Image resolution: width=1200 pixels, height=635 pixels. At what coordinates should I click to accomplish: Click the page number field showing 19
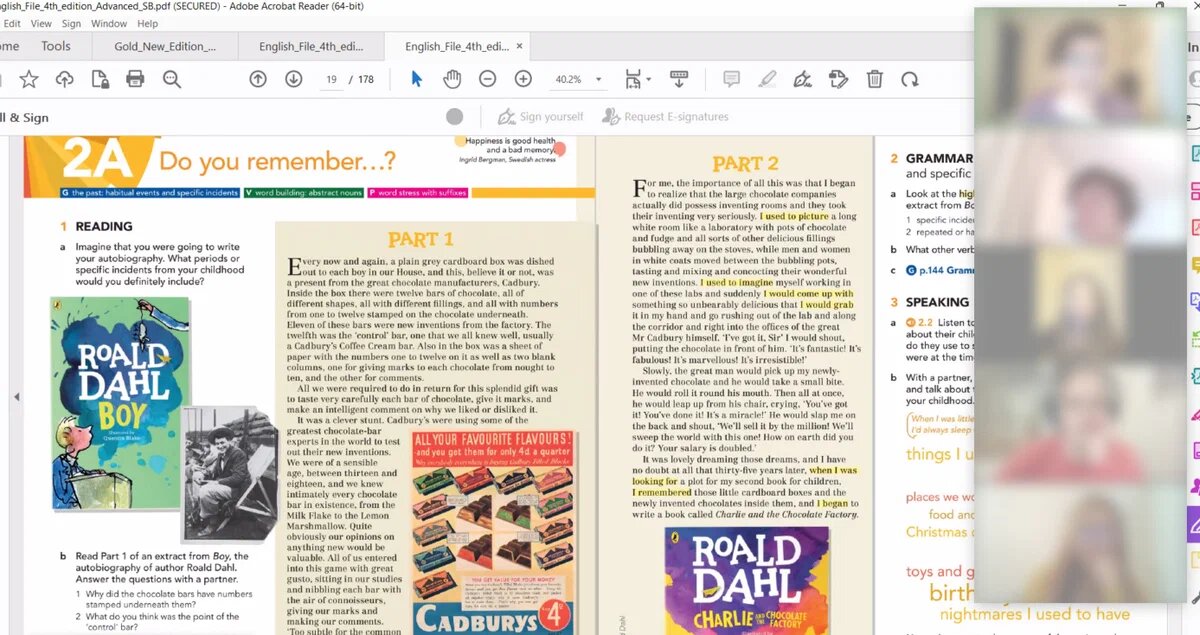[331, 79]
